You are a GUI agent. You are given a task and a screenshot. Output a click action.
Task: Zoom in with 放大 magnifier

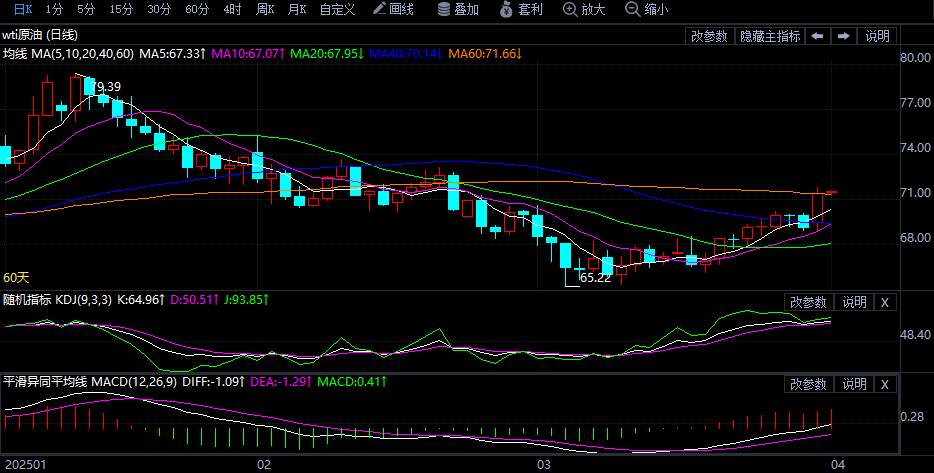585,9
